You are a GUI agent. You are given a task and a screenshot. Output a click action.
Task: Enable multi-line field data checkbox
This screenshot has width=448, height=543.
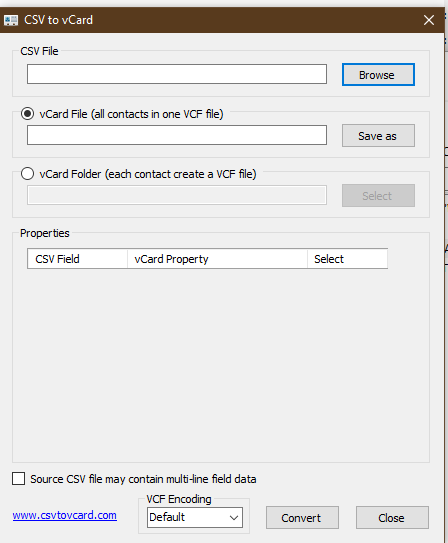pos(18,479)
